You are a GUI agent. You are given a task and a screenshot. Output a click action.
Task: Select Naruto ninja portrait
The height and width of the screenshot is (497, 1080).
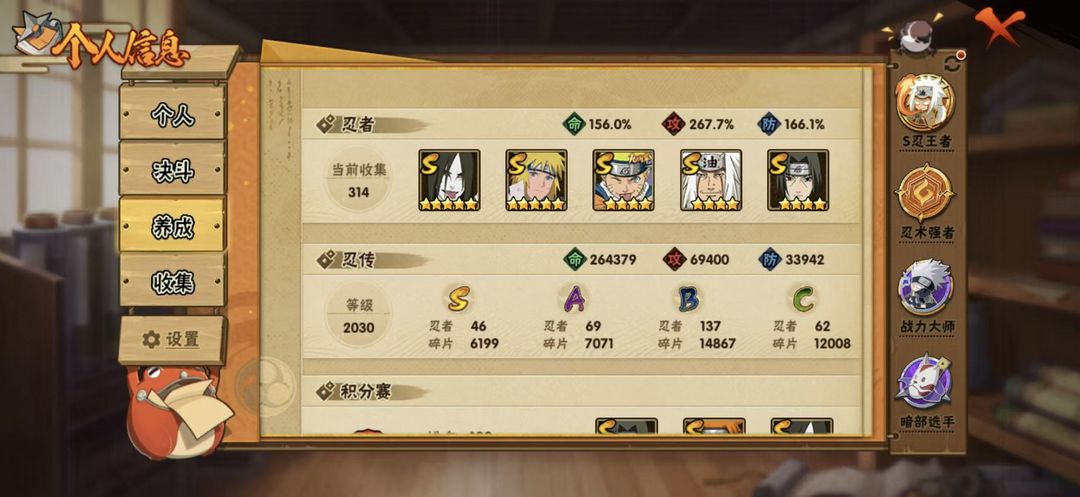pyautogui.click(x=624, y=180)
